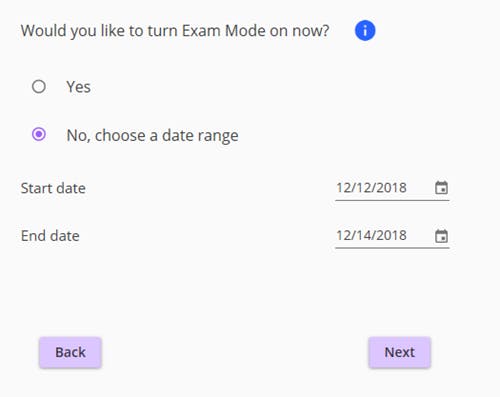Turn Exam Mode on now via Yes
The width and height of the screenshot is (500, 397).
(x=39, y=87)
